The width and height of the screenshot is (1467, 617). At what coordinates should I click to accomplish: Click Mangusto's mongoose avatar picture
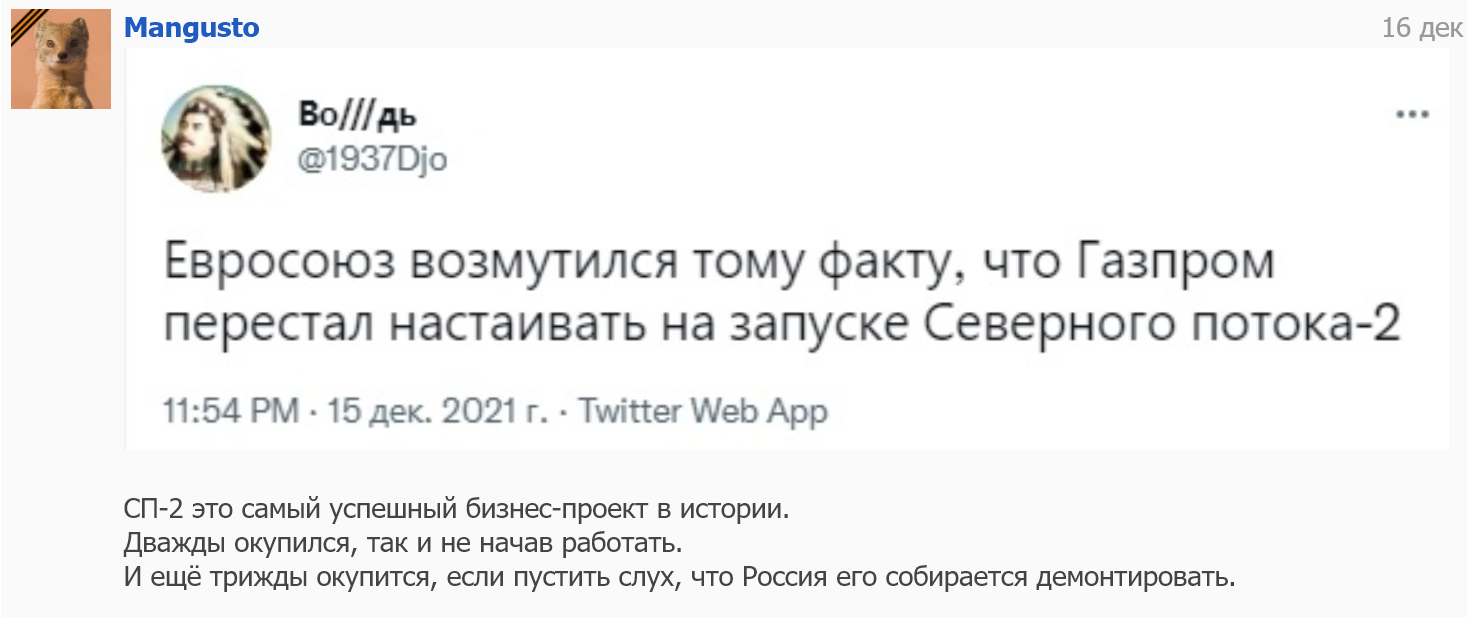61,60
